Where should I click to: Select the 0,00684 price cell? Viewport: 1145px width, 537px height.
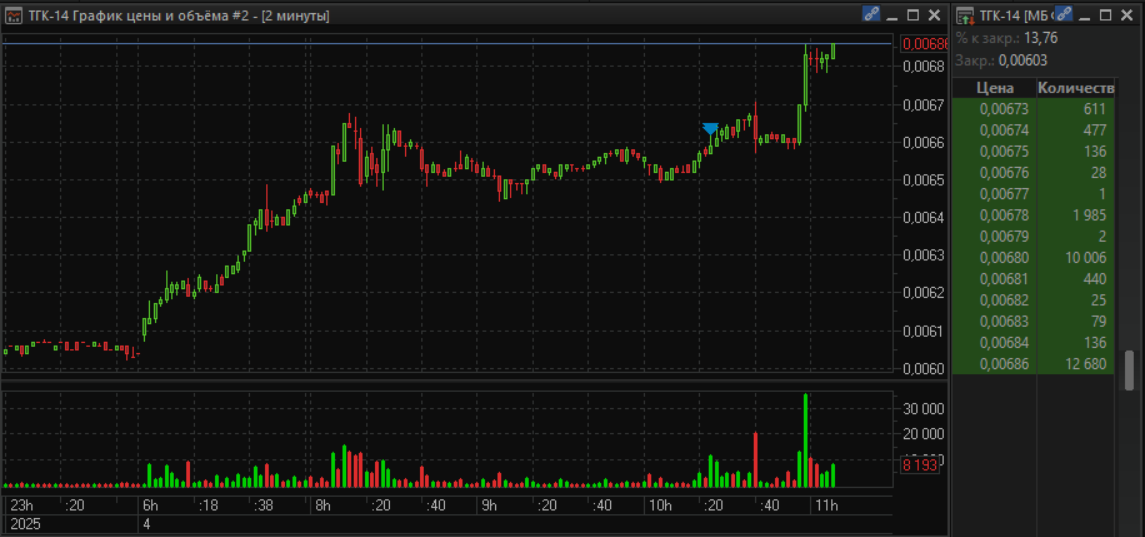coord(995,343)
